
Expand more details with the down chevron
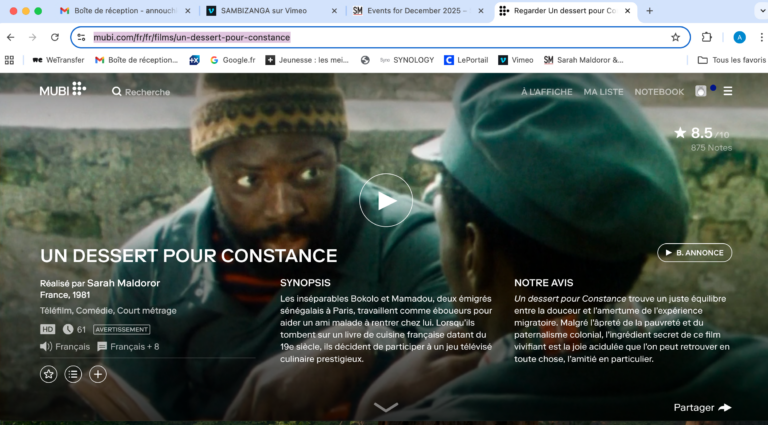coord(385,407)
